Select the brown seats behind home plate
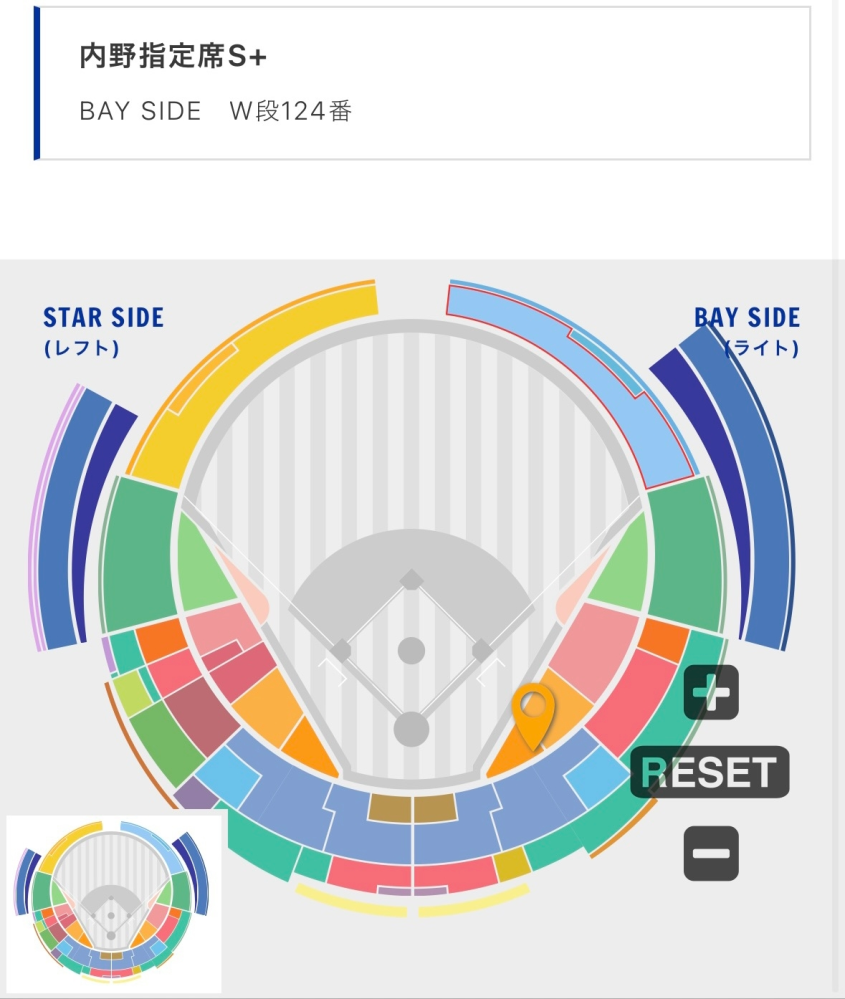This screenshot has width=845, height=999. 412,808
